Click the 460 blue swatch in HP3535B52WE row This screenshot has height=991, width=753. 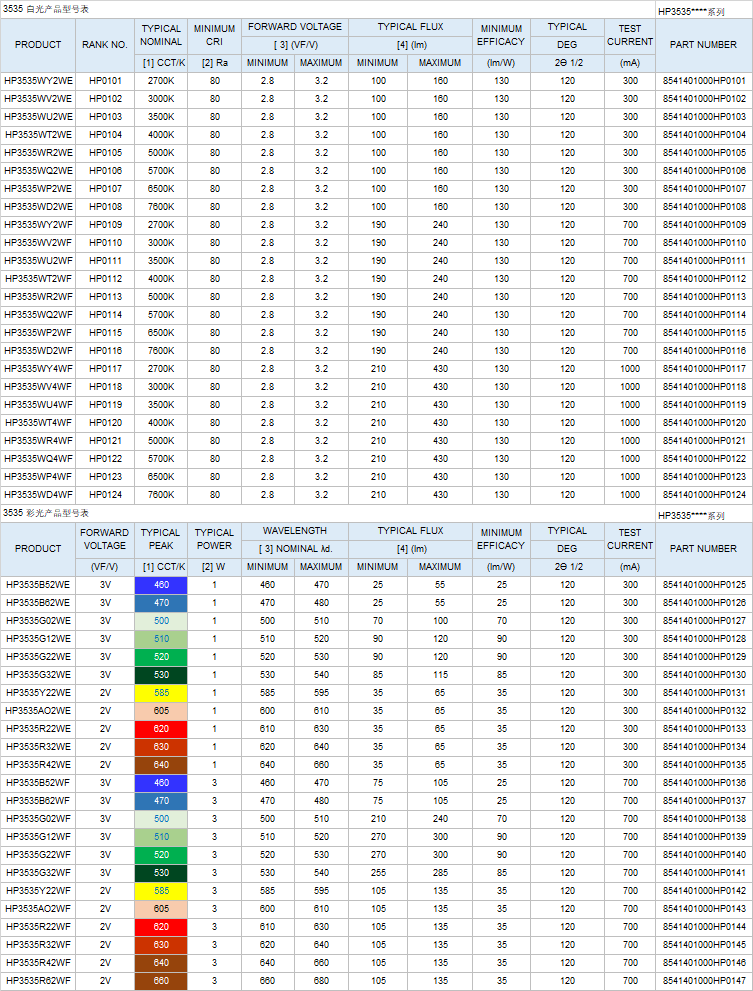161,585
